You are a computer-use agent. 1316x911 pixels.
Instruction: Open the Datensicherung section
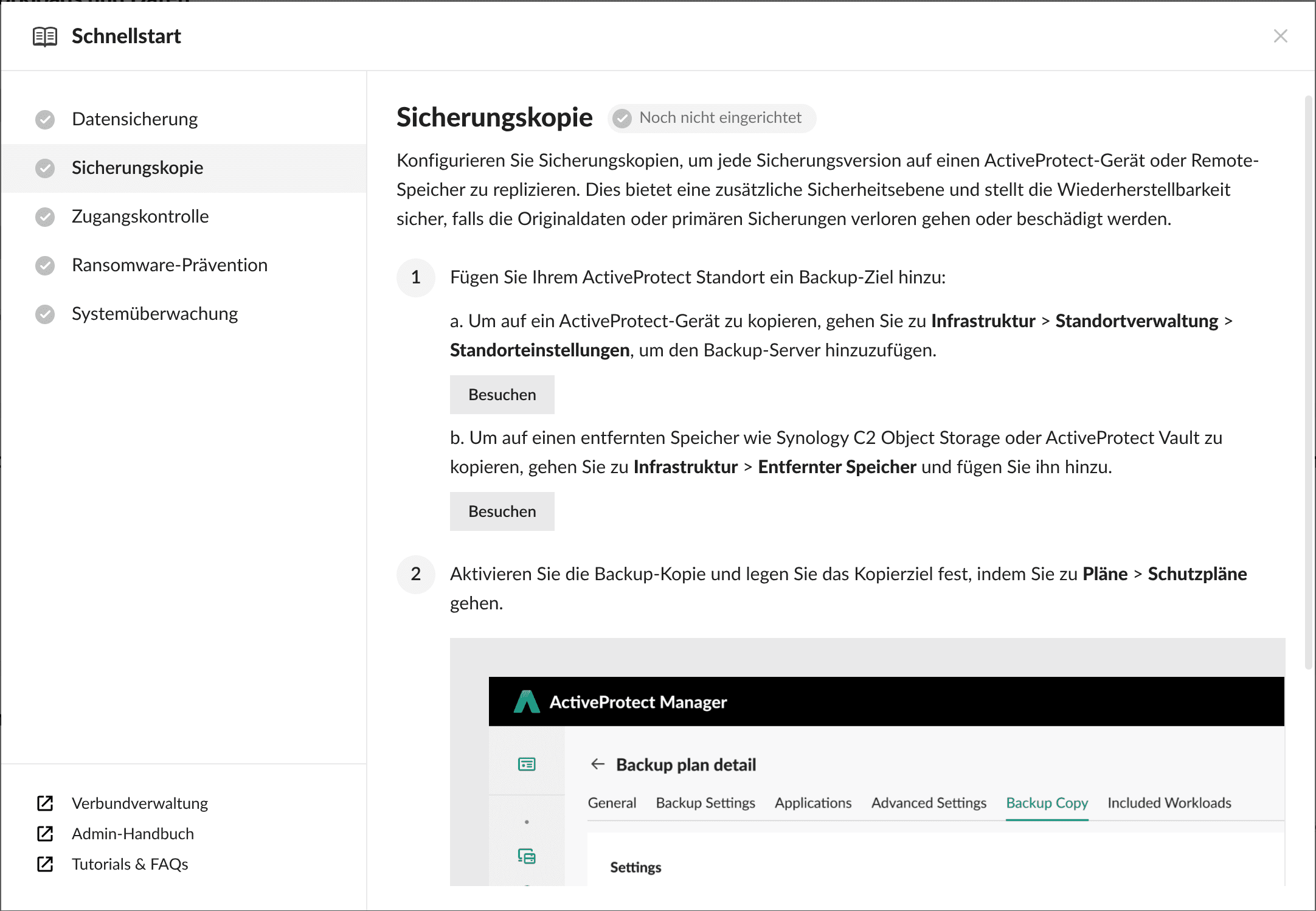click(x=184, y=119)
